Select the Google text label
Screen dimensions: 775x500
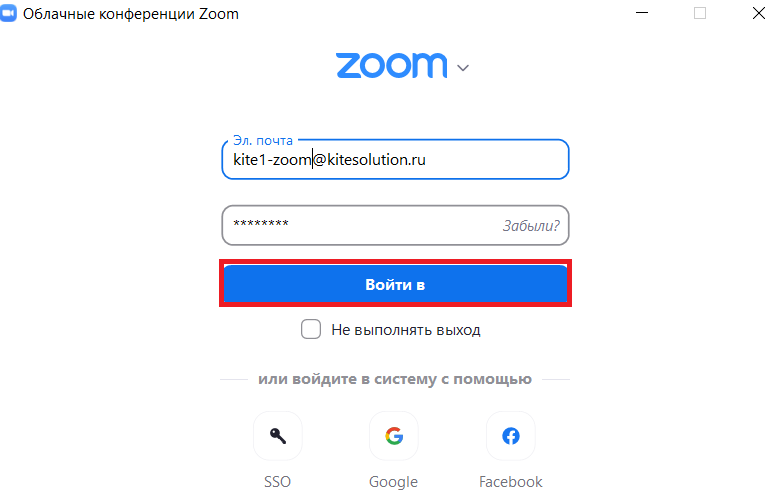pos(393,482)
